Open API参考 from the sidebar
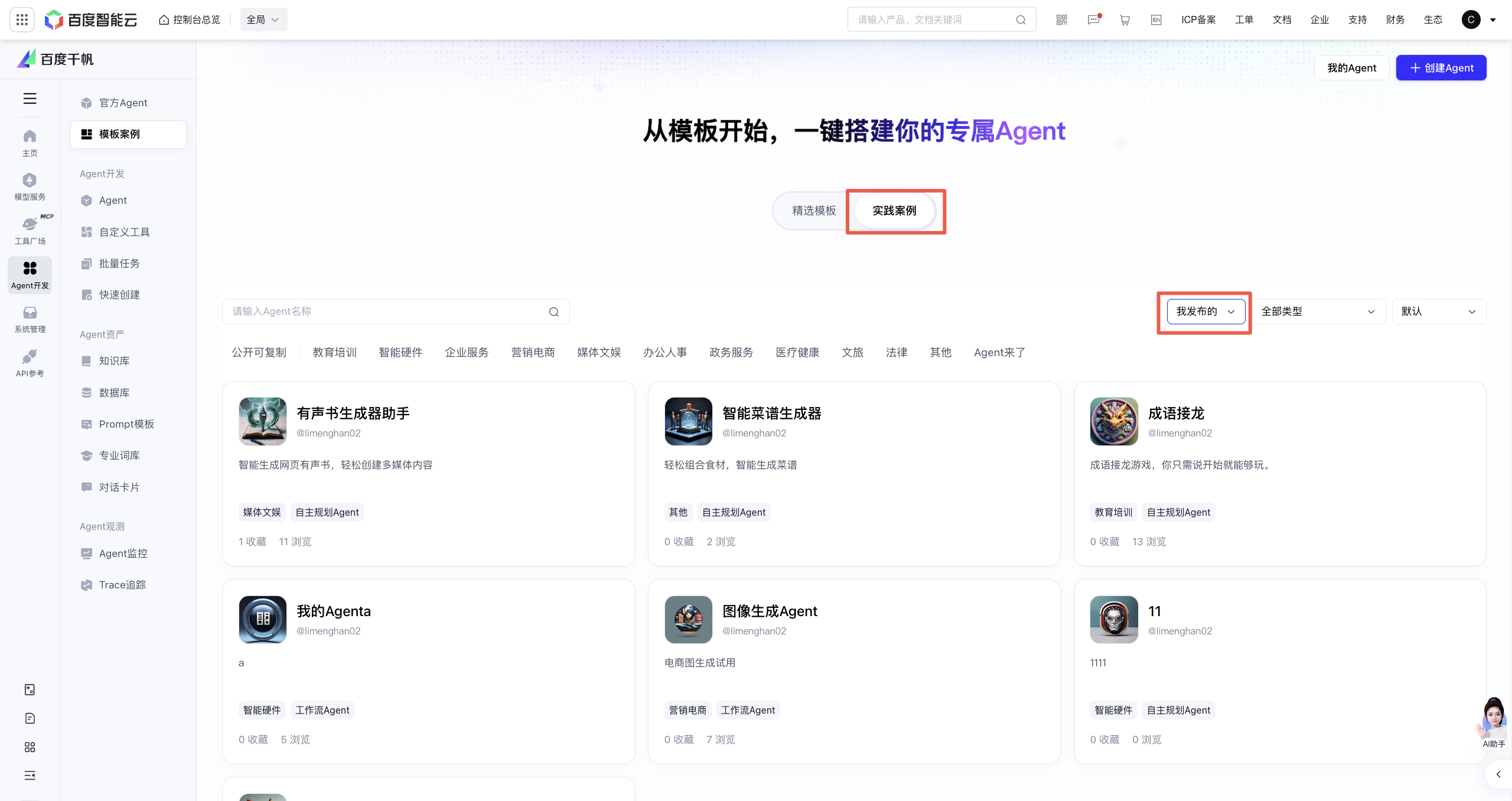This screenshot has width=1512, height=801. (x=30, y=363)
